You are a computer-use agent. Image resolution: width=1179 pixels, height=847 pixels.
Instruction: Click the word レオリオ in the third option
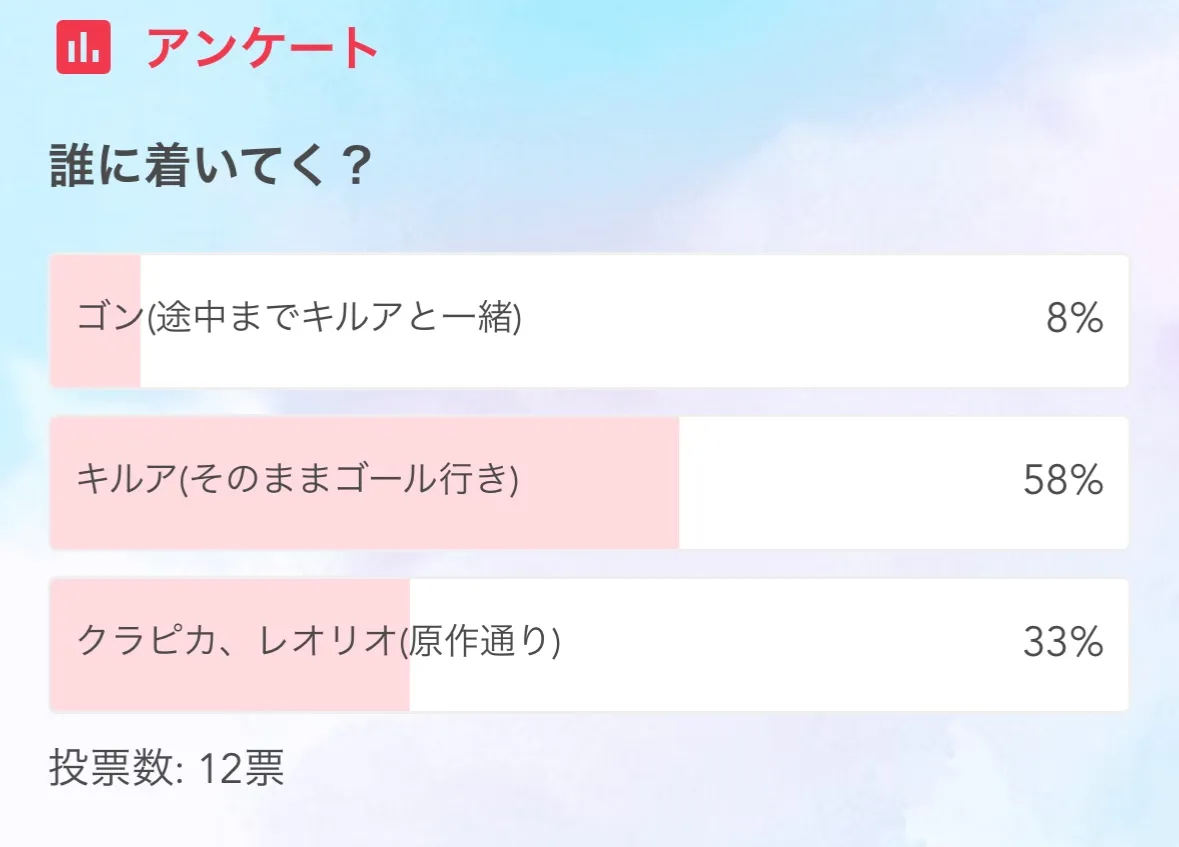[328, 642]
